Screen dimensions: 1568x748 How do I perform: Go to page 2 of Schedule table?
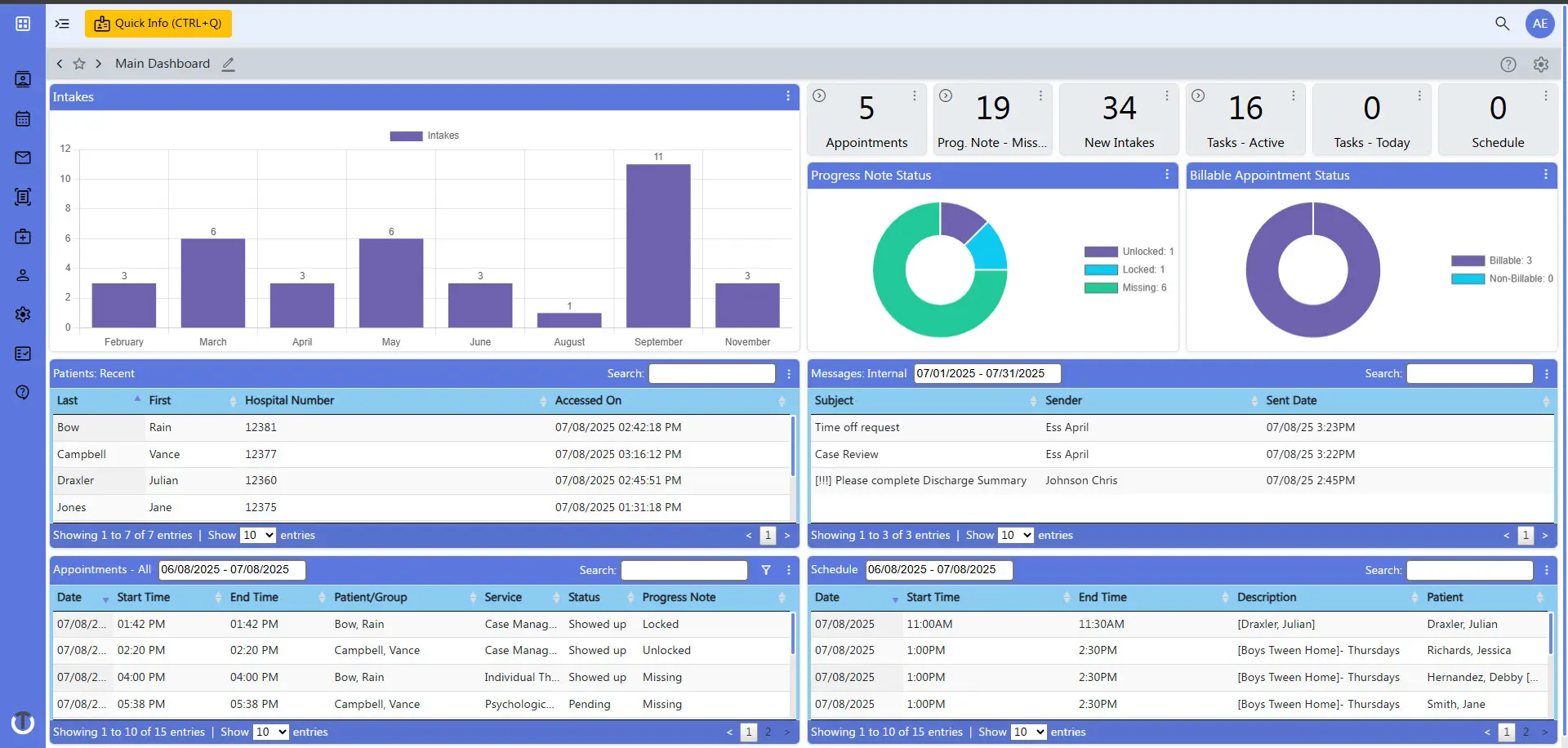tap(1526, 732)
